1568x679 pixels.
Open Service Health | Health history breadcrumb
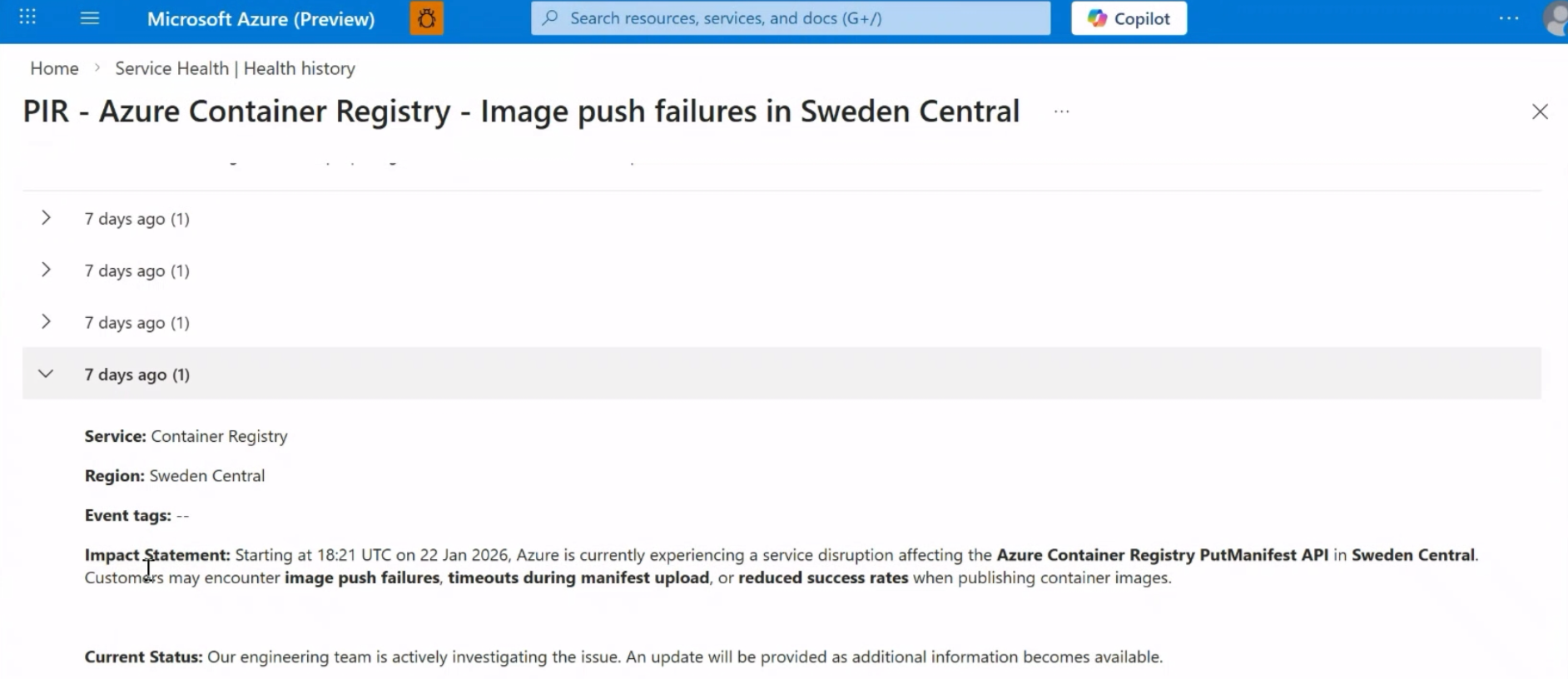click(x=235, y=68)
